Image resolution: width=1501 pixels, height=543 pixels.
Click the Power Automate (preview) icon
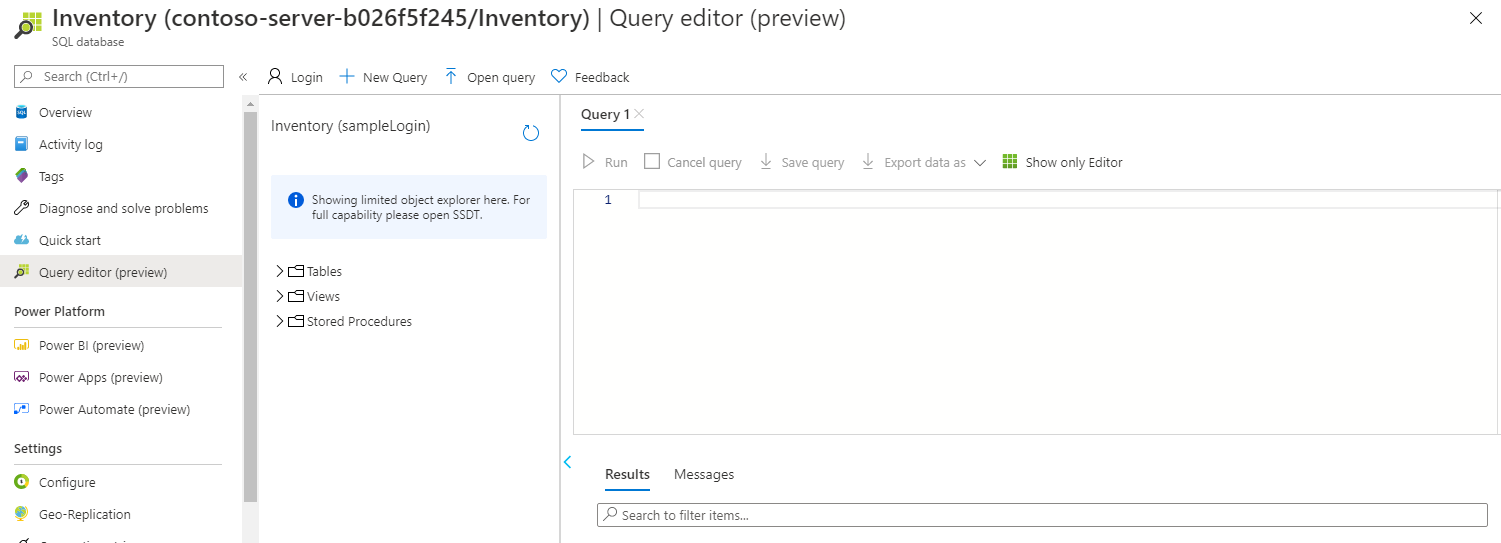click(21, 409)
